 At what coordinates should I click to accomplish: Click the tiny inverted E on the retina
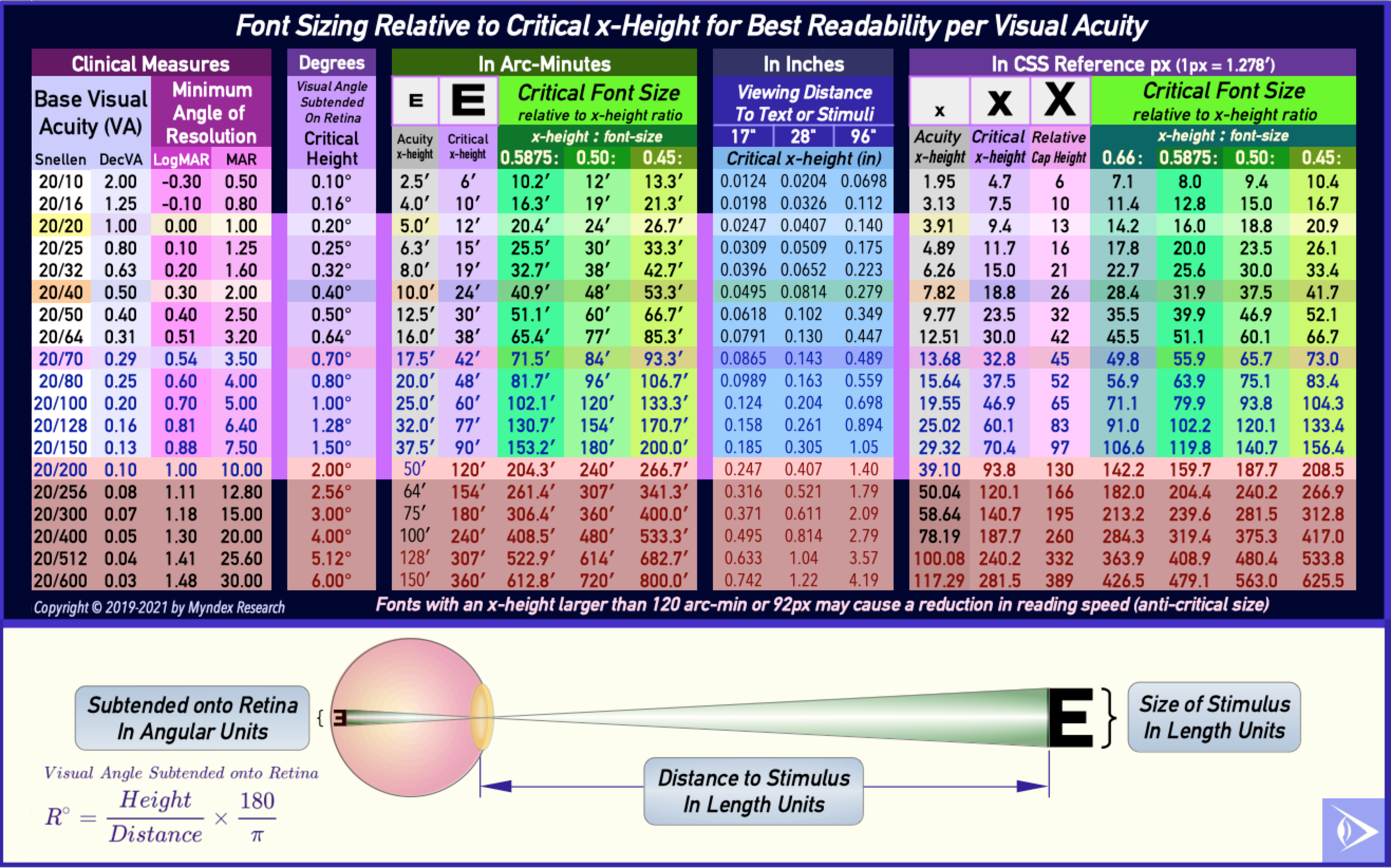340,718
